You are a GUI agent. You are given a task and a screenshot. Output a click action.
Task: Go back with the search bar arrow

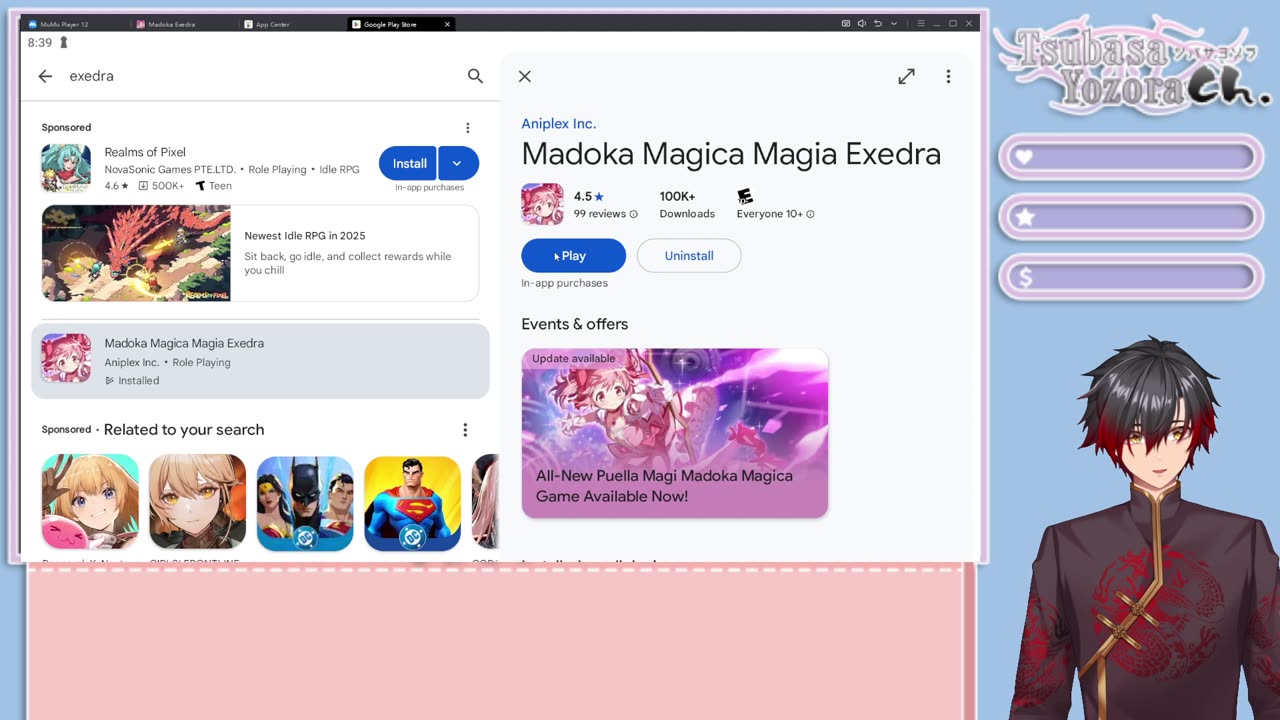[45, 76]
